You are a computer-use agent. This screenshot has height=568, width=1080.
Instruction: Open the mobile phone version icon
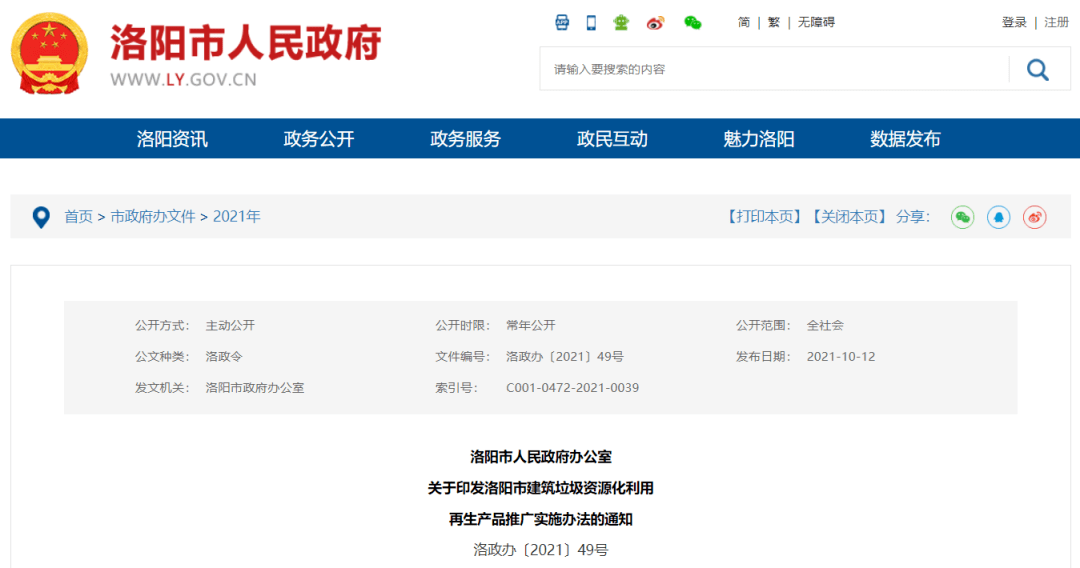(591, 22)
